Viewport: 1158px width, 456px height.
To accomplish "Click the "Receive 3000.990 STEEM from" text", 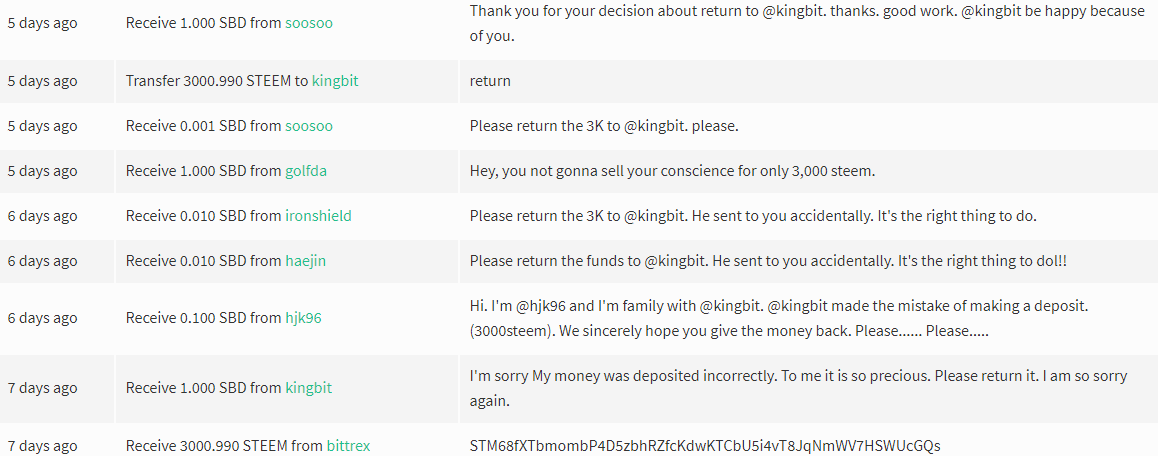I will 224,446.
